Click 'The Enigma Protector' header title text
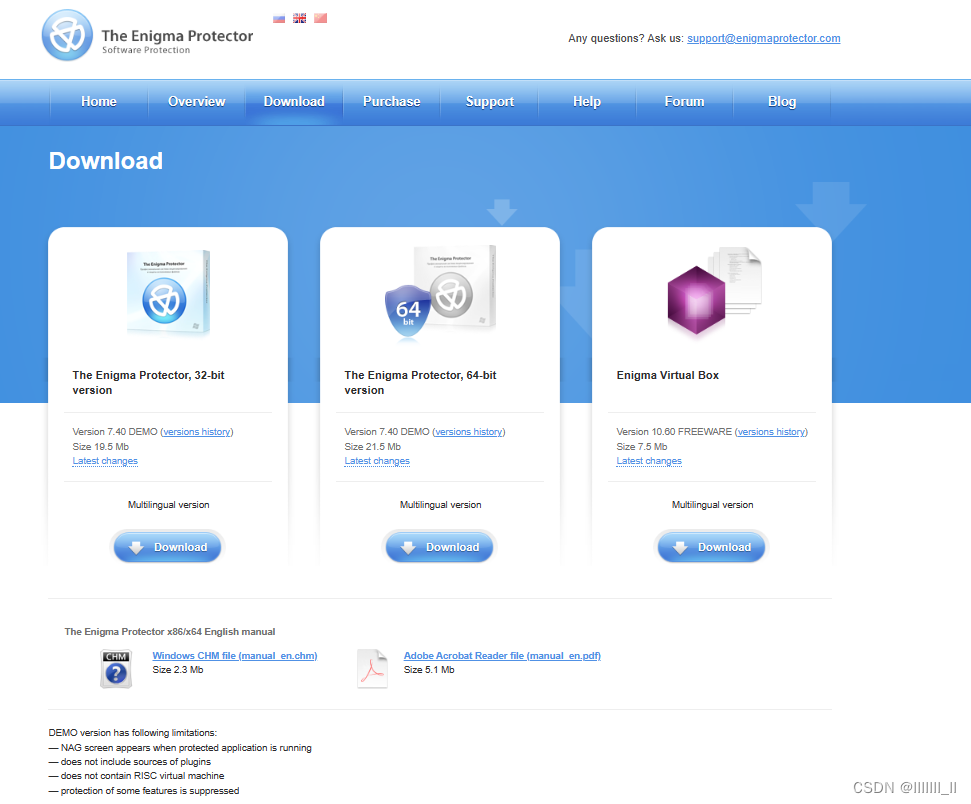 tap(177, 36)
